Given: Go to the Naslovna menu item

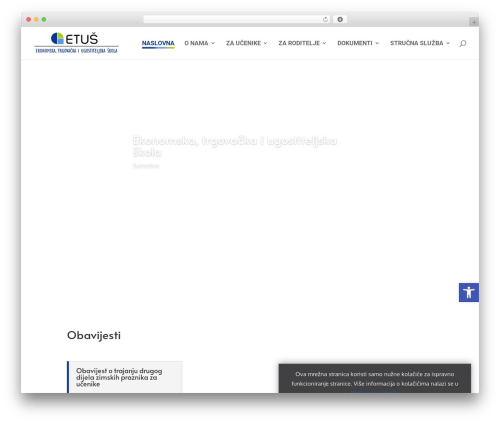Looking at the screenshot, I should (x=158, y=43).
